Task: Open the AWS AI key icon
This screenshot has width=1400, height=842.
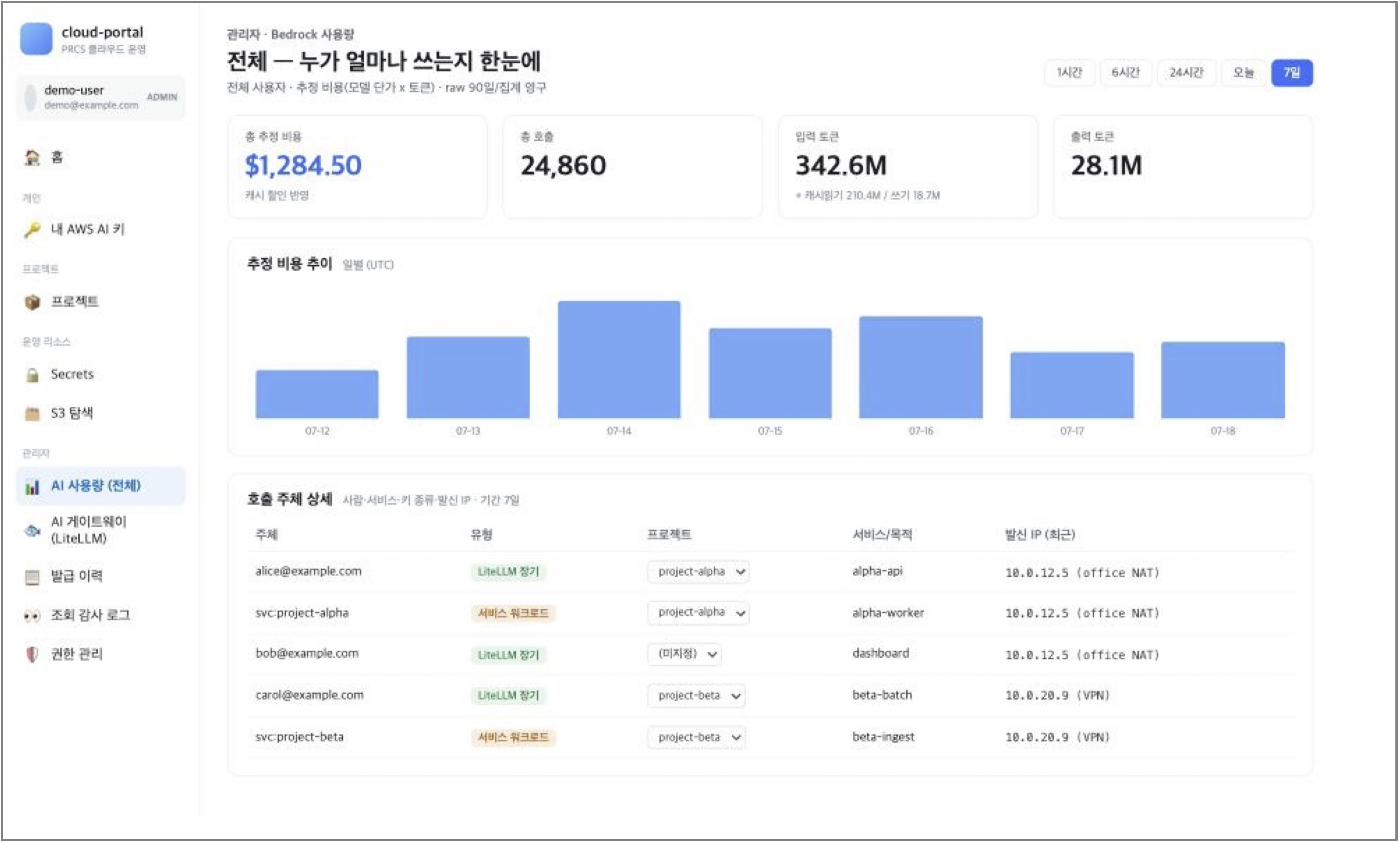Action: [x=32, y=230]
